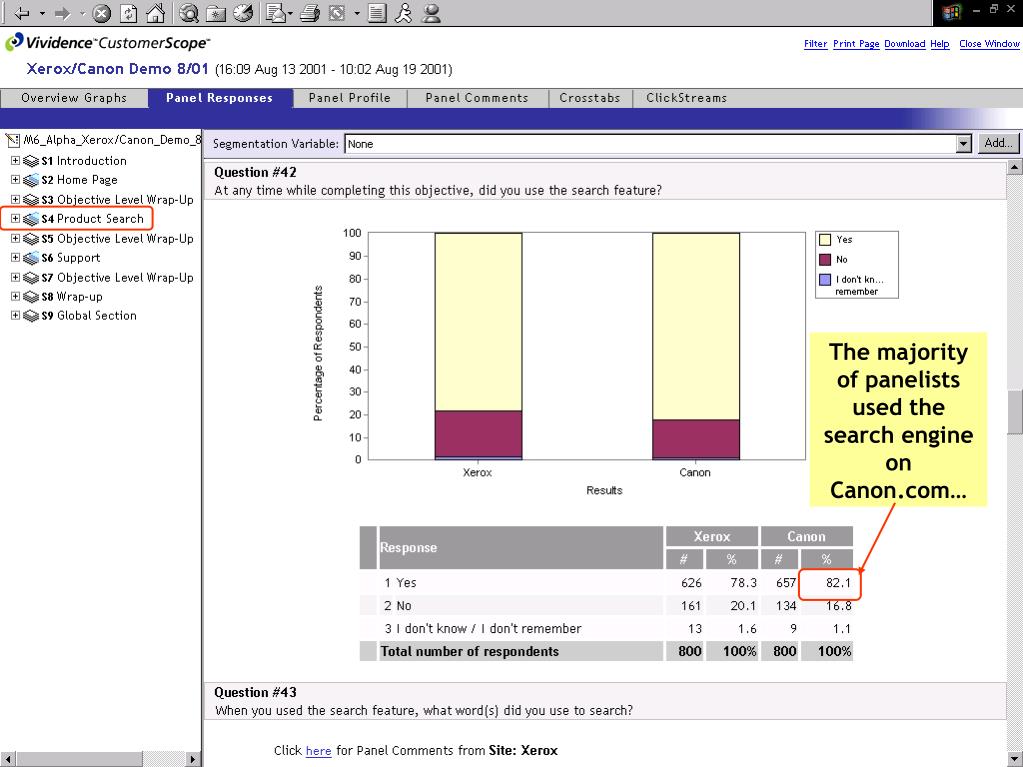Expand the S4 Product Search node
The width and height of the screenshot is (1023, 767).
pos(16,218)
